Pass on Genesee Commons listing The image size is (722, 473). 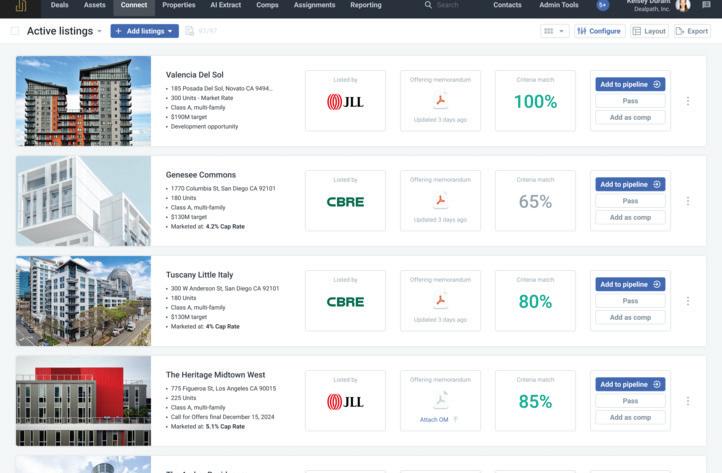tap(630, 201)
